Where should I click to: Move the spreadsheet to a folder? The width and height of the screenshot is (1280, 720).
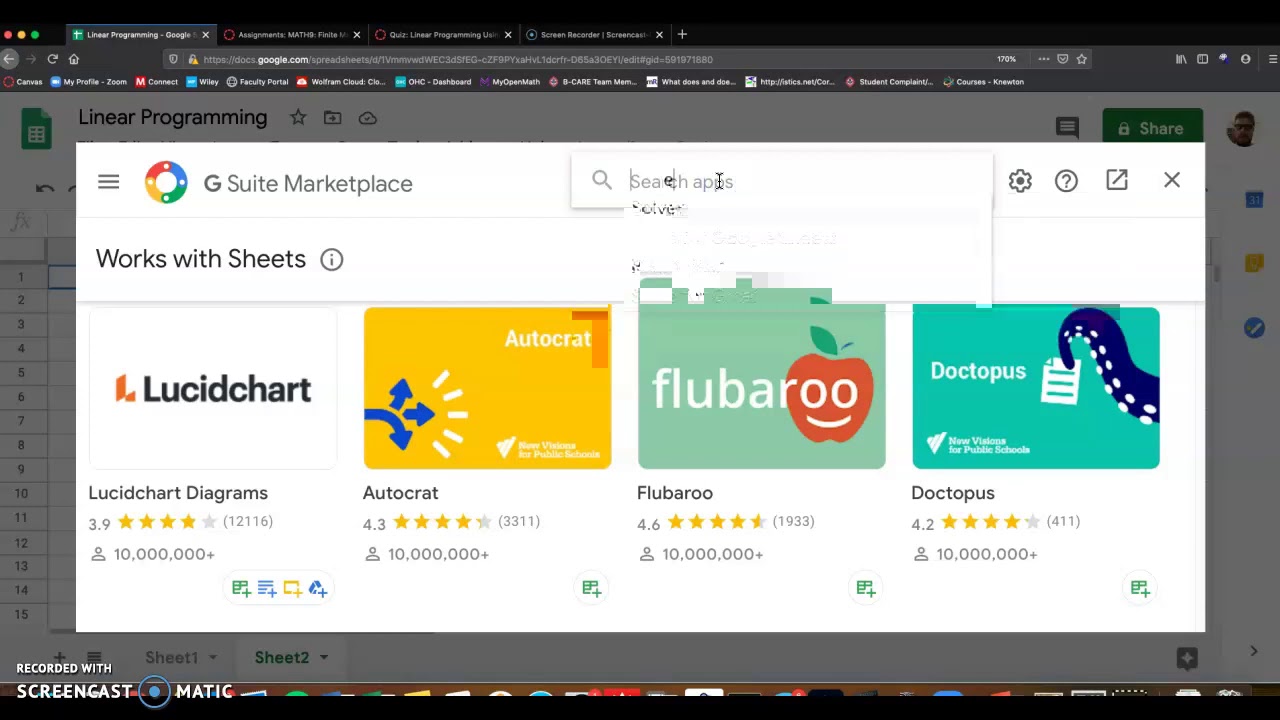pos(332,118)
